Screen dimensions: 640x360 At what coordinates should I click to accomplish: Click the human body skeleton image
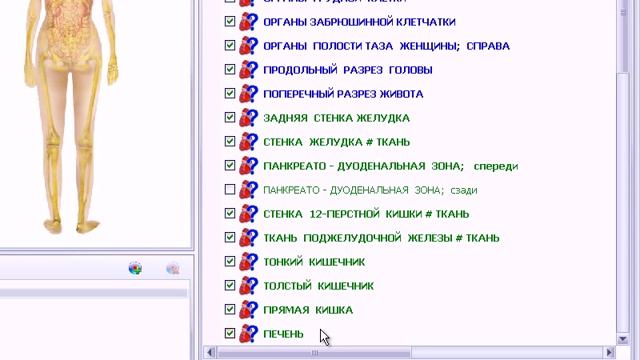coord(71,116)
